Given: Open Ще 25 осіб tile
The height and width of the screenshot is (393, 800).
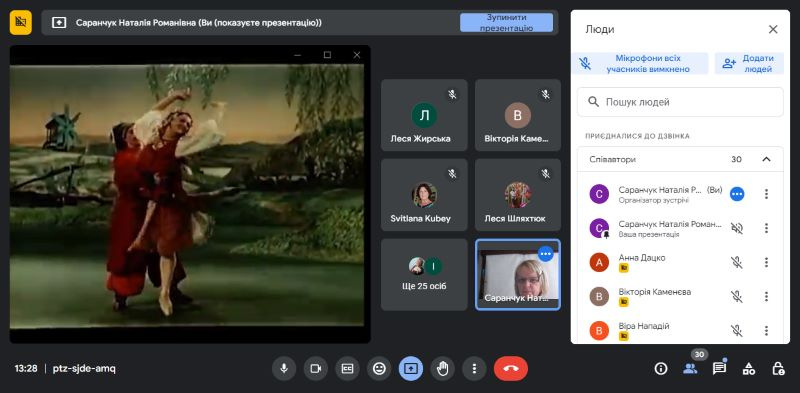Looking at the screenshot, I should (x=424, y=275).
